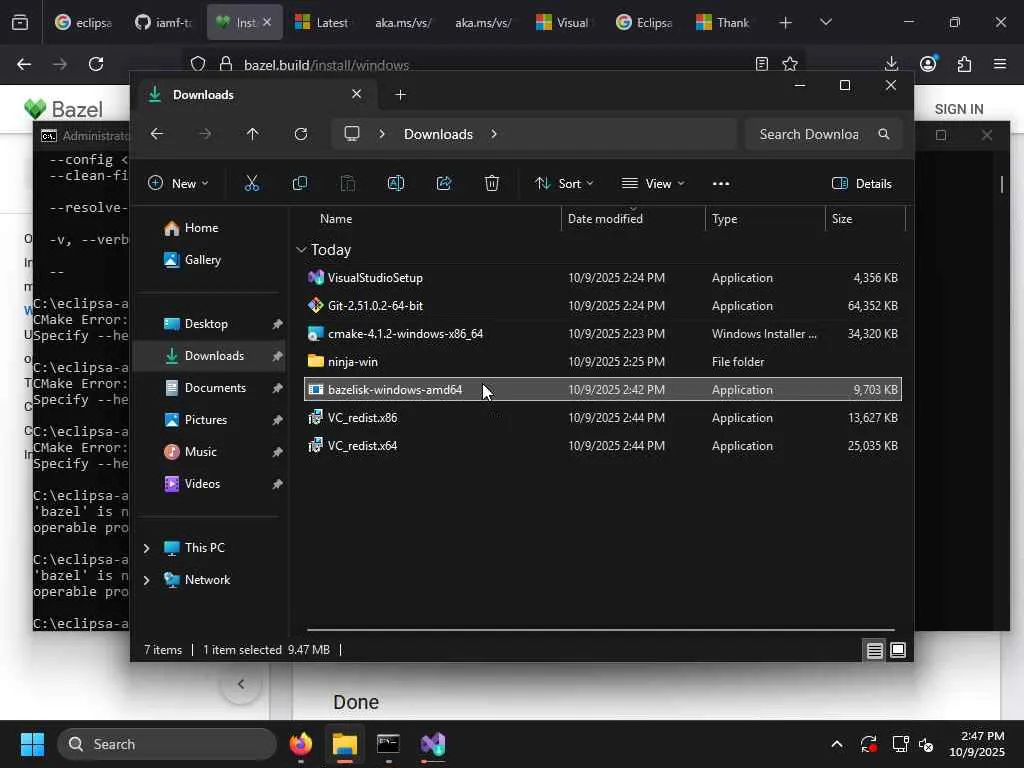Image resolution: width=1024 pixels, height=768 pixels.
Task: Click the This PC monitor icon in address bar
Action: point(352,134)
